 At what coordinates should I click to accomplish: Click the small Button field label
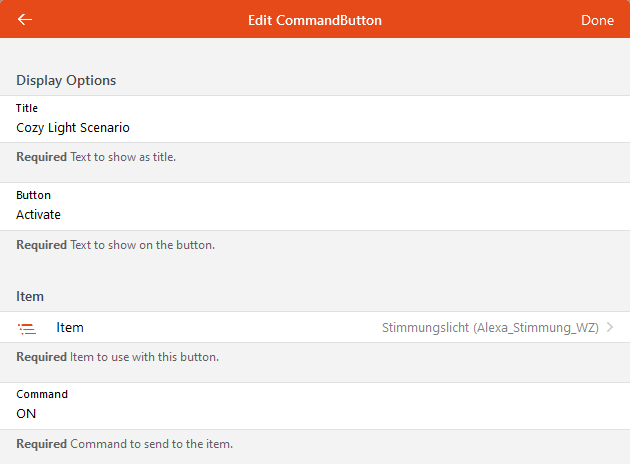coord(33,195)
